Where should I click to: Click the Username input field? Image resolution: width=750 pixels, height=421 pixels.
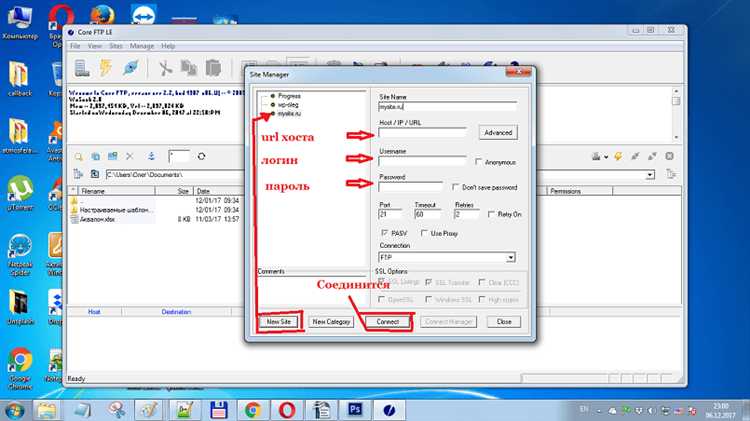422,161
